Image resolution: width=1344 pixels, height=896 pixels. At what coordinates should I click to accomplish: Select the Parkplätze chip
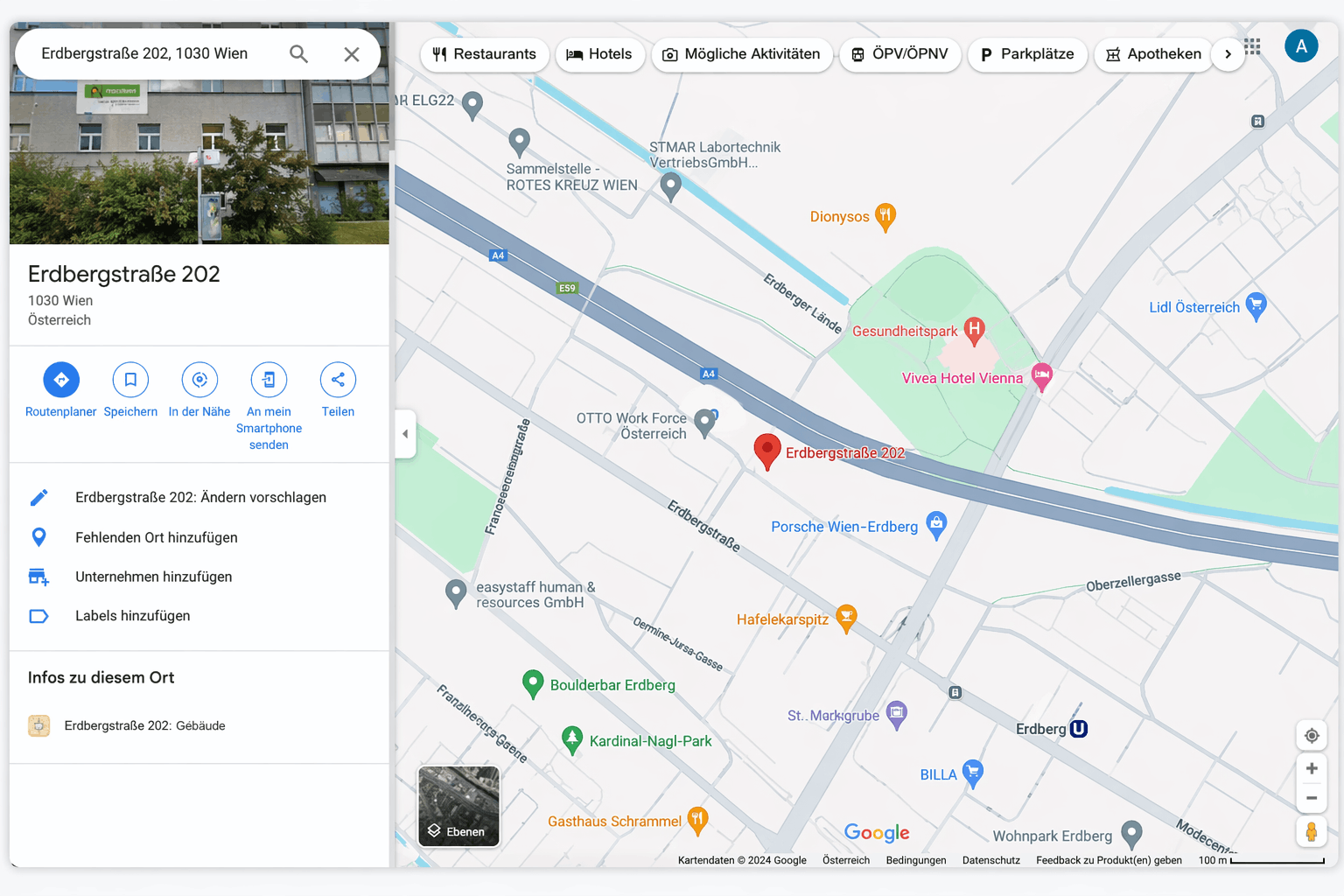point(1027,54)
